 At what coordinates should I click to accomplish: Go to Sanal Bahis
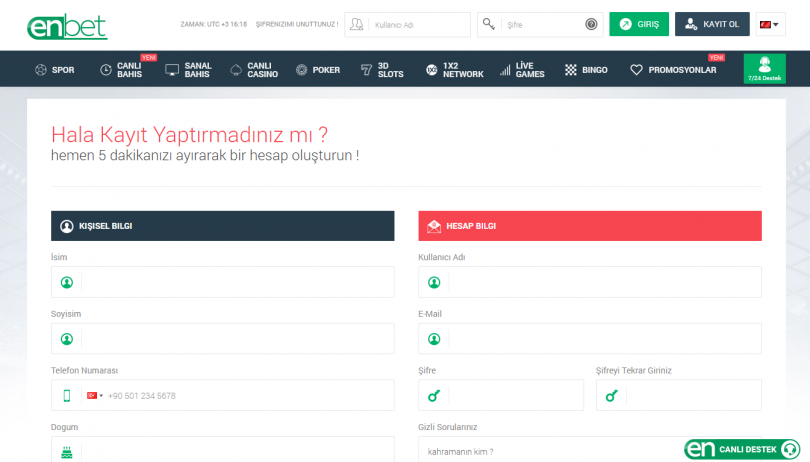(188, 70)
